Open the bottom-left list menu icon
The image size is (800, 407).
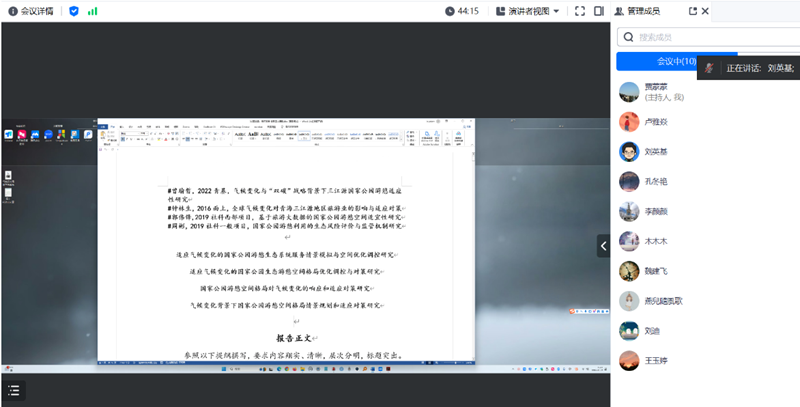[x=14, y=390]
